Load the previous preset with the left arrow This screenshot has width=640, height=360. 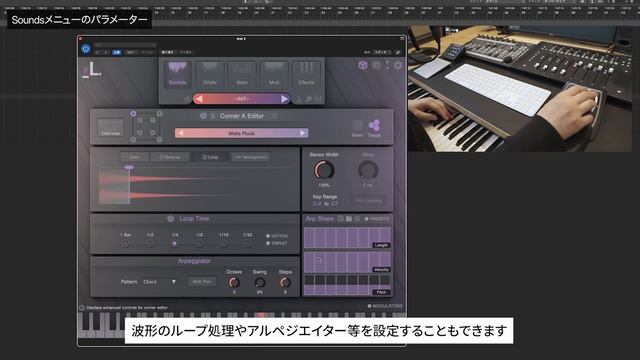click(199, 99)
